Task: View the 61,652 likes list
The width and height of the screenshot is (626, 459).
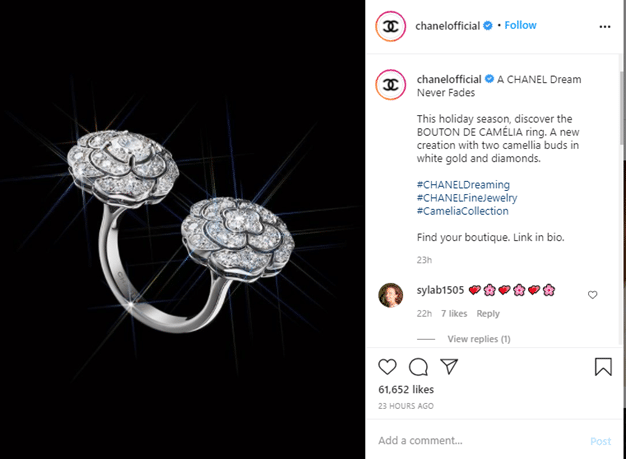Action: [406, 390]
